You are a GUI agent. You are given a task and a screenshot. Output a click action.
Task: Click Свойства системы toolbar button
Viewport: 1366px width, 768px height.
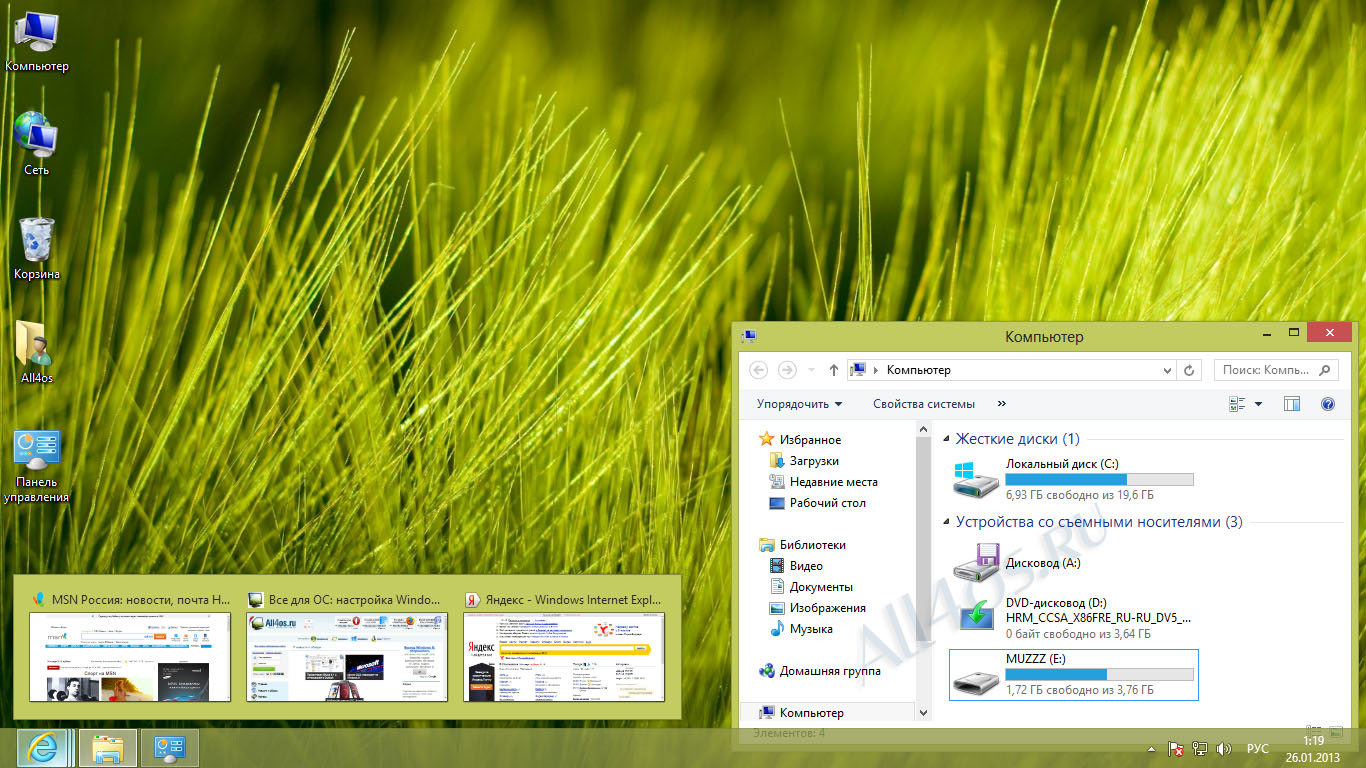pos(923,404)
